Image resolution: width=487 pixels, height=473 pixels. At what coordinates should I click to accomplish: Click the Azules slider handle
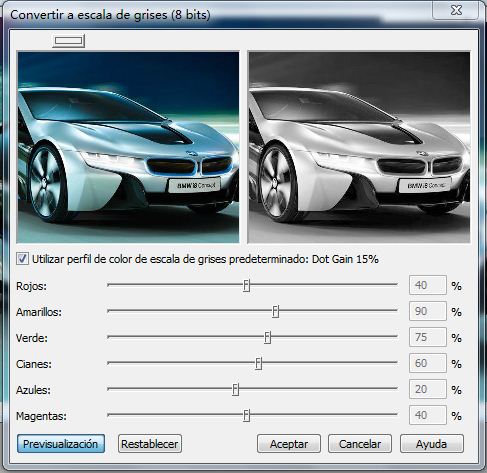[x=235, y=389]
